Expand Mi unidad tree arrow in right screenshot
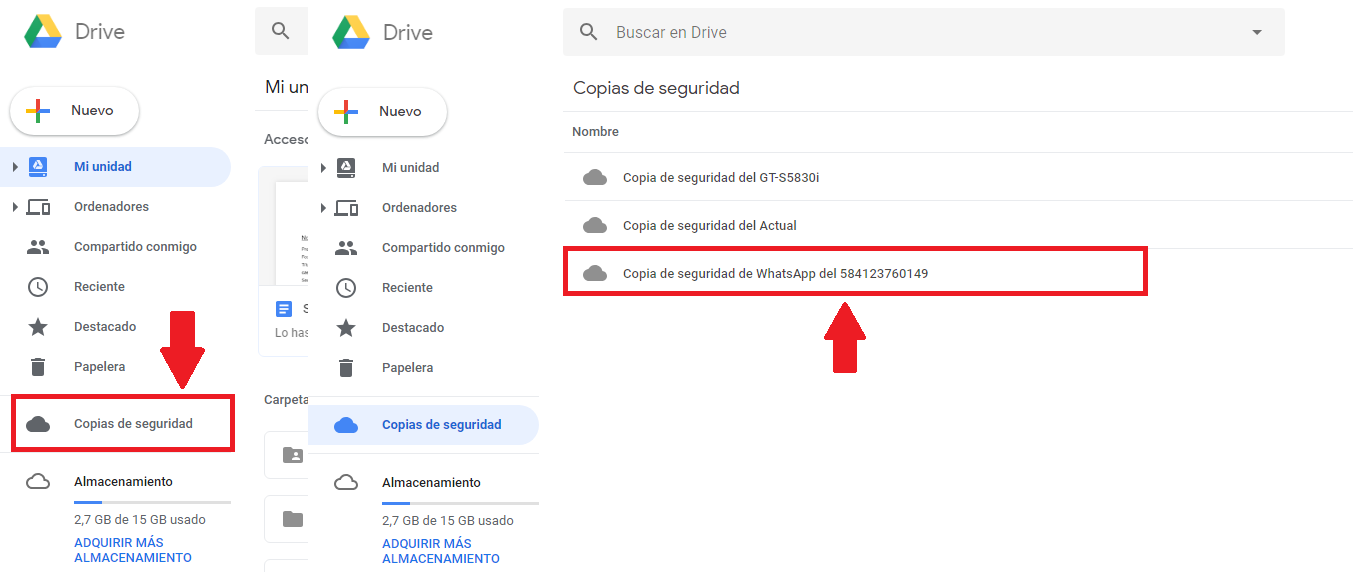The width and height of the screenshot is (1353, 572). point(323,168)
